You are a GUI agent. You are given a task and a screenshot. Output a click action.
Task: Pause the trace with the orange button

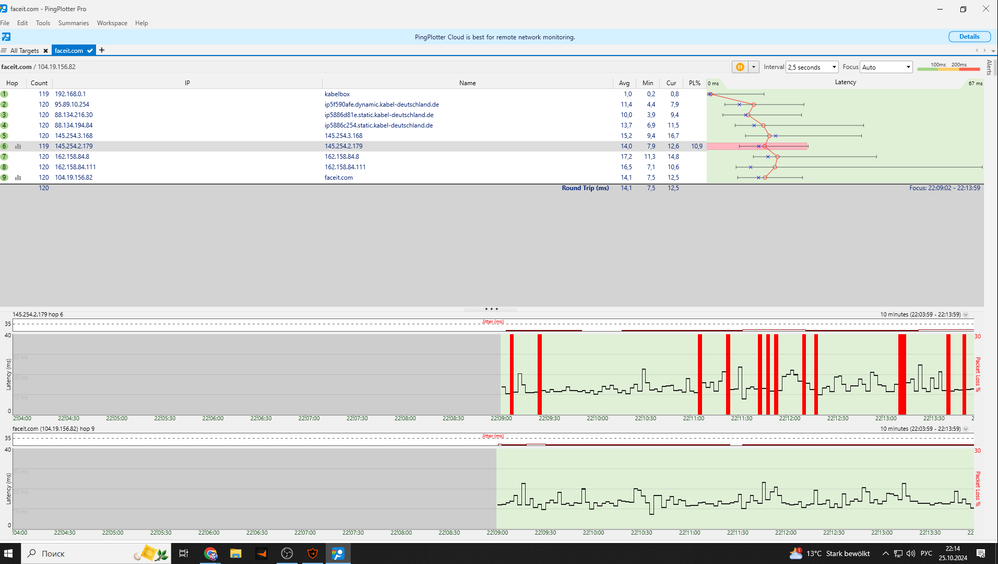coord(741,67)
